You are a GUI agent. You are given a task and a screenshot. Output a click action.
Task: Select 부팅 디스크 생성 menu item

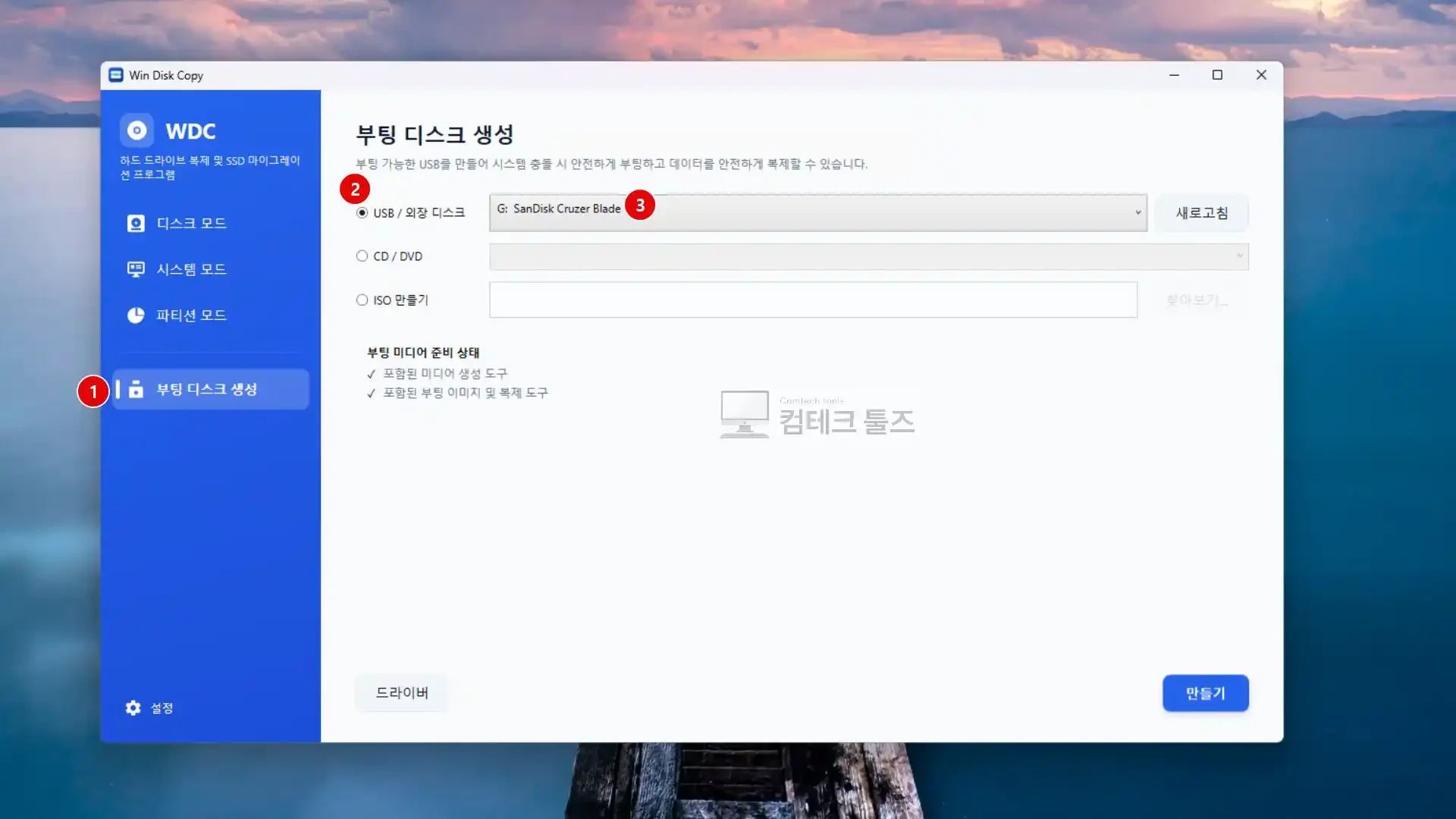211,389
